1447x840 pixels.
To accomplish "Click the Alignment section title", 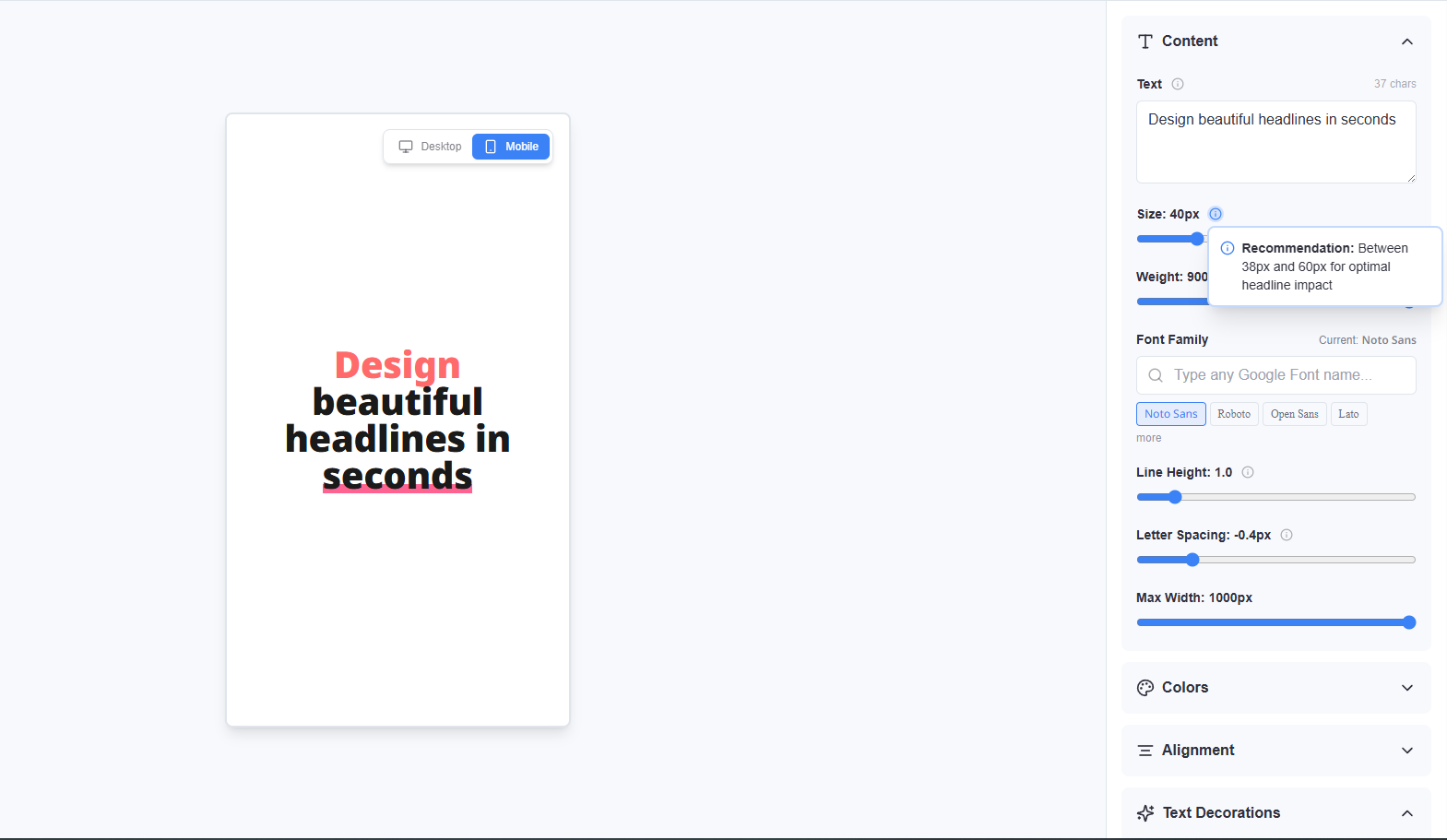I will click(x=1198, y=751).
